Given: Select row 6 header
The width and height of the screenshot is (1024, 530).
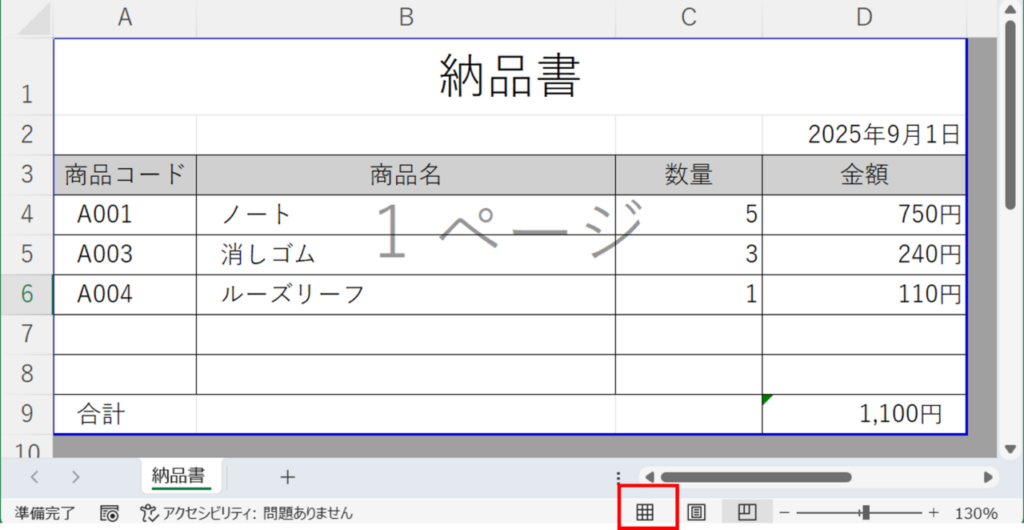Looking at the screenshot, I should [x=26, y=294].
